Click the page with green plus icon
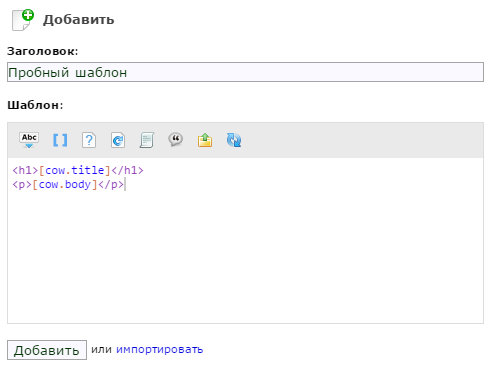 coord(23,20)
